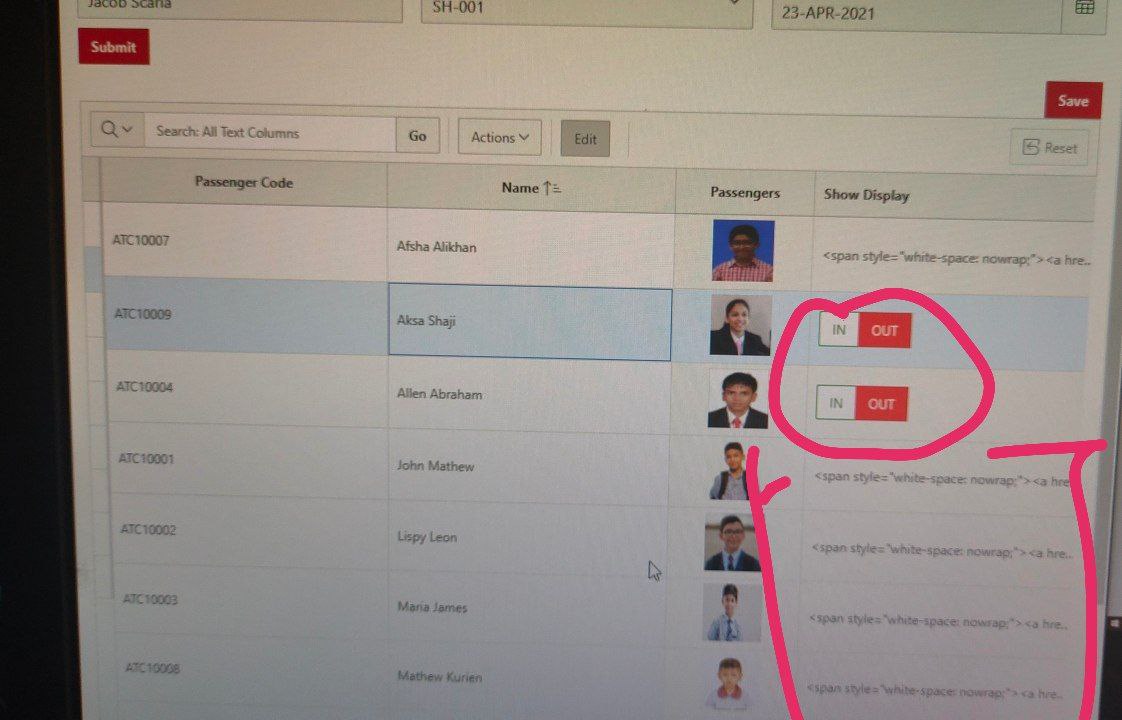Click the Show Display column header
The height and width of the screenshot is (720, 1122).
(x=867, y=195)
